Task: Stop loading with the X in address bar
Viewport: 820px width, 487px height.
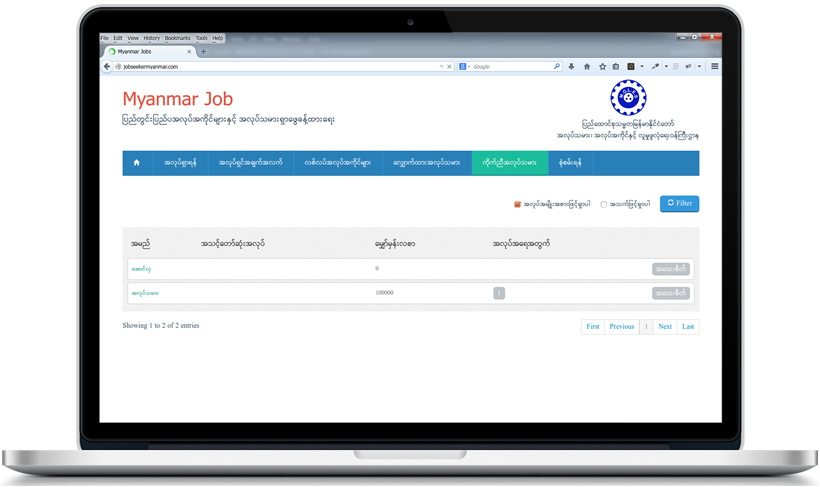Action: pyautogui.click(x=449, y=66)
